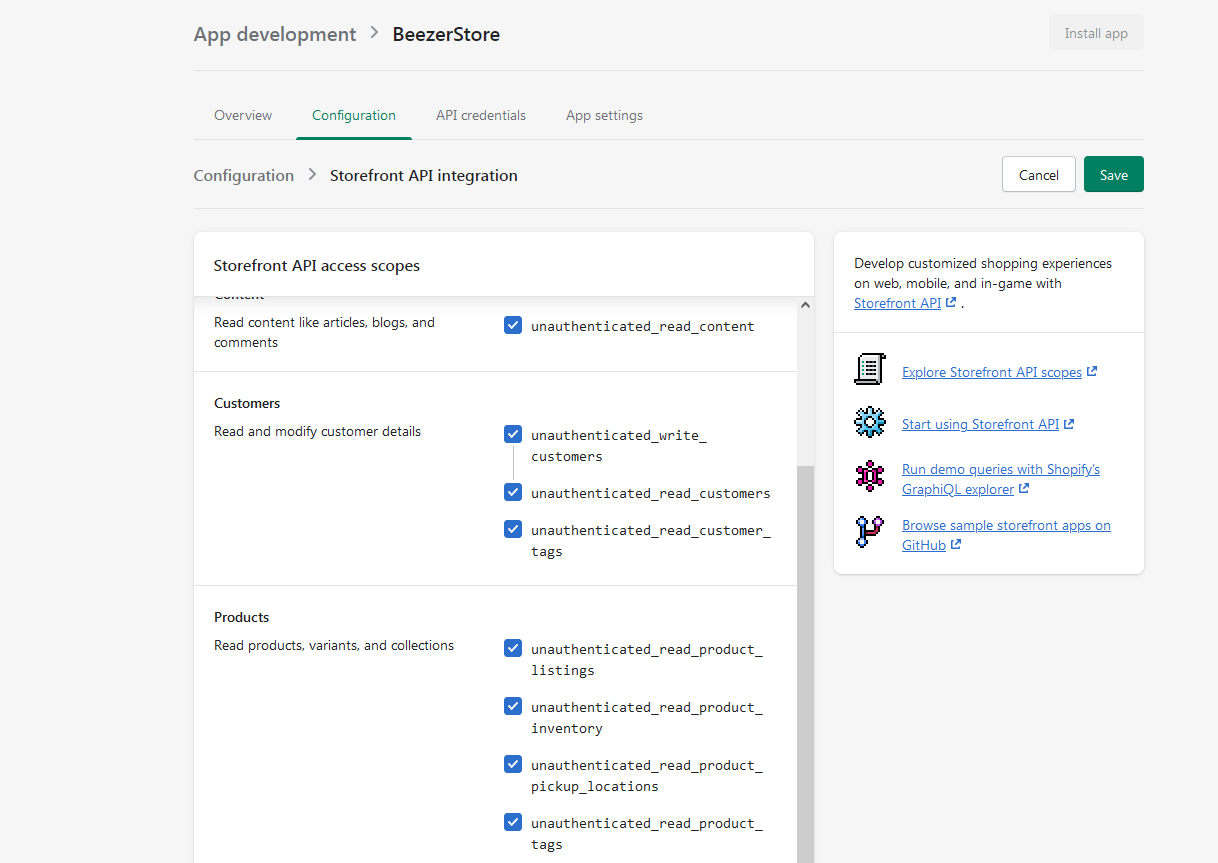Viewport: 1218px width, 863px height.
Task: Click external link icon after GitHub
Action: click(956, 545)
